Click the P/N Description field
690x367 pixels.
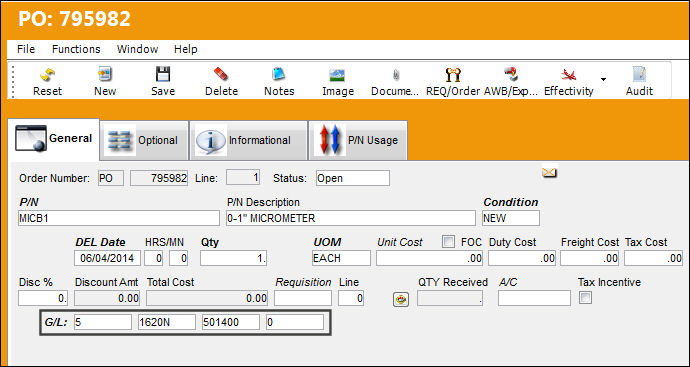tap(351, 218)
